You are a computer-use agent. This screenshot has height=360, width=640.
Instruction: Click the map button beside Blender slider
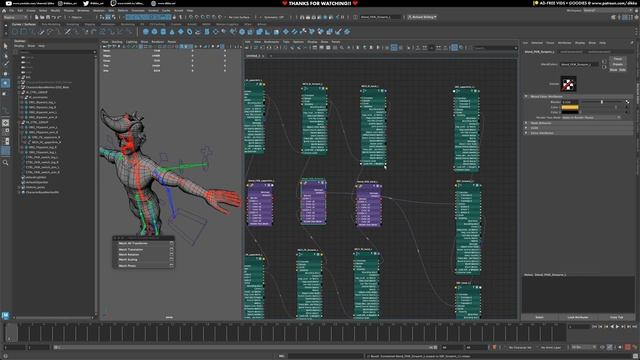(x=627, y=102)
